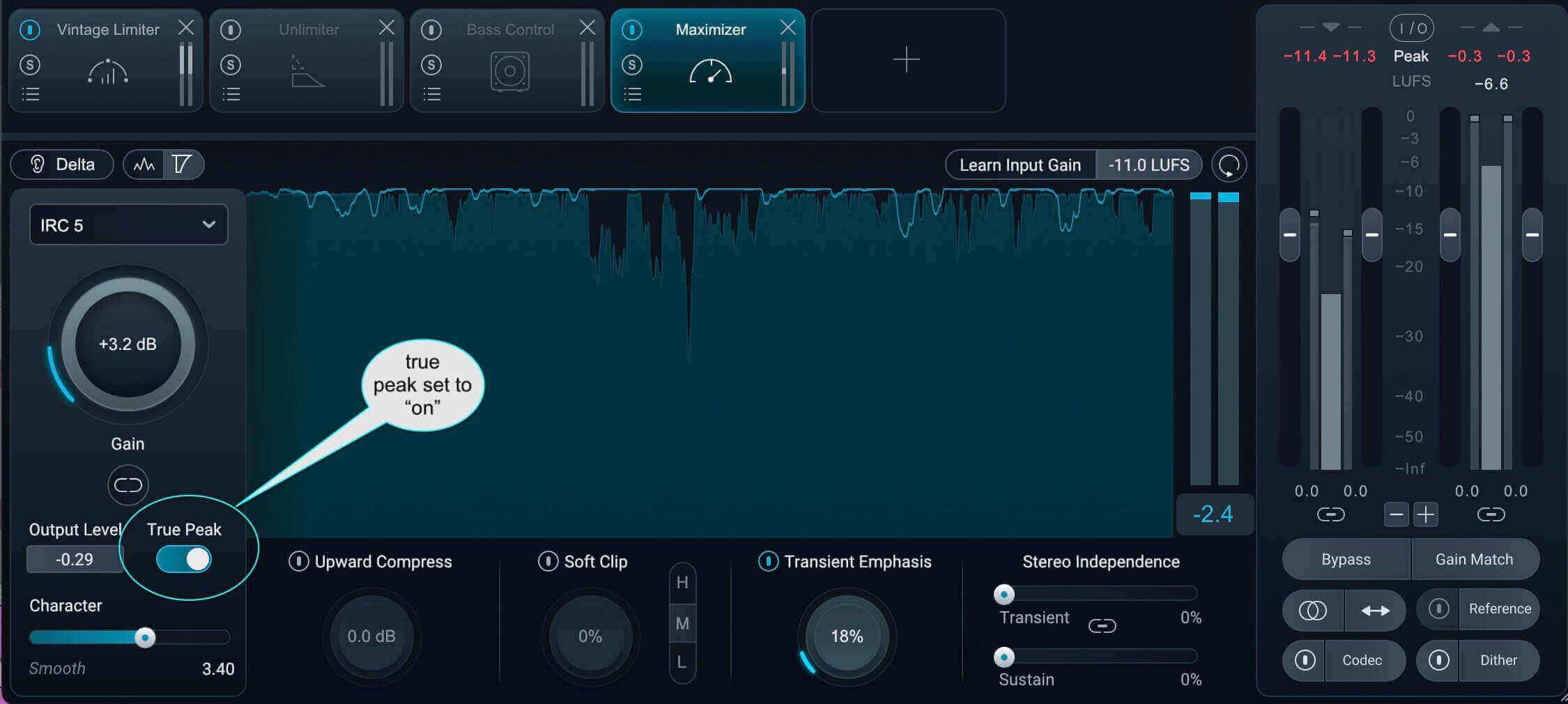Adjust Stereo Independence Transient slider
This screenshot has width=1568, height=704.
coord(1004,595)
